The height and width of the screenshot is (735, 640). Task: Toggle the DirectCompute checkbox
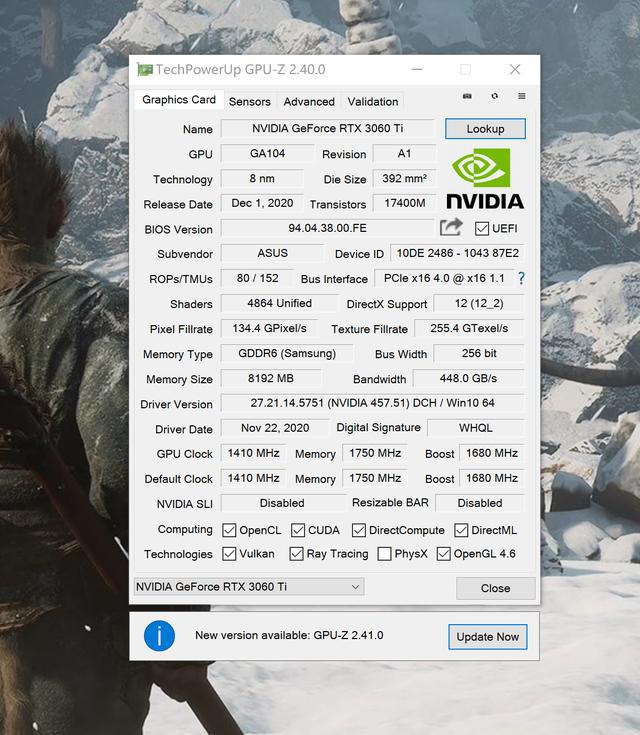click(x=359, y=530)
